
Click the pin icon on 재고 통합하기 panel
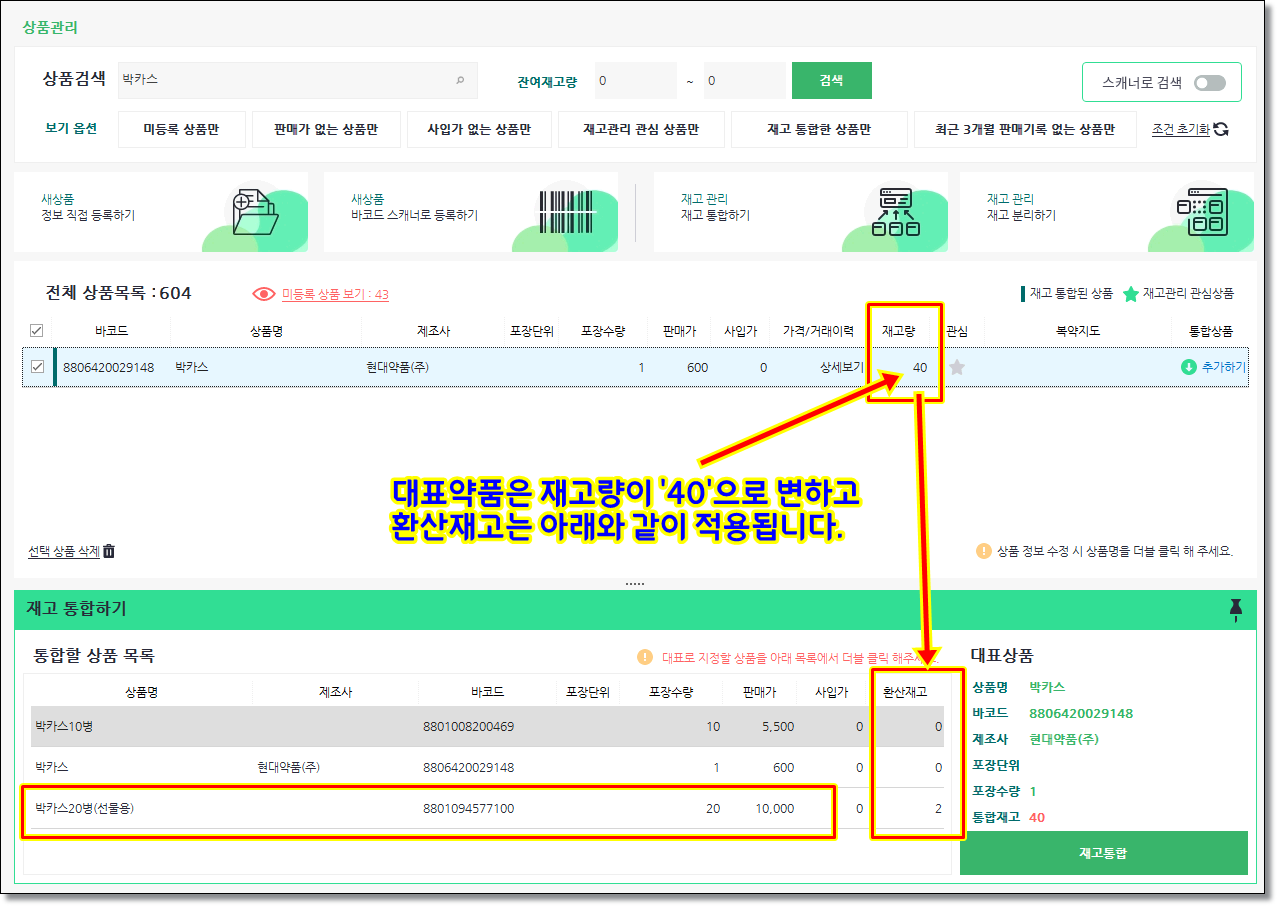[x=1235, y=610]
